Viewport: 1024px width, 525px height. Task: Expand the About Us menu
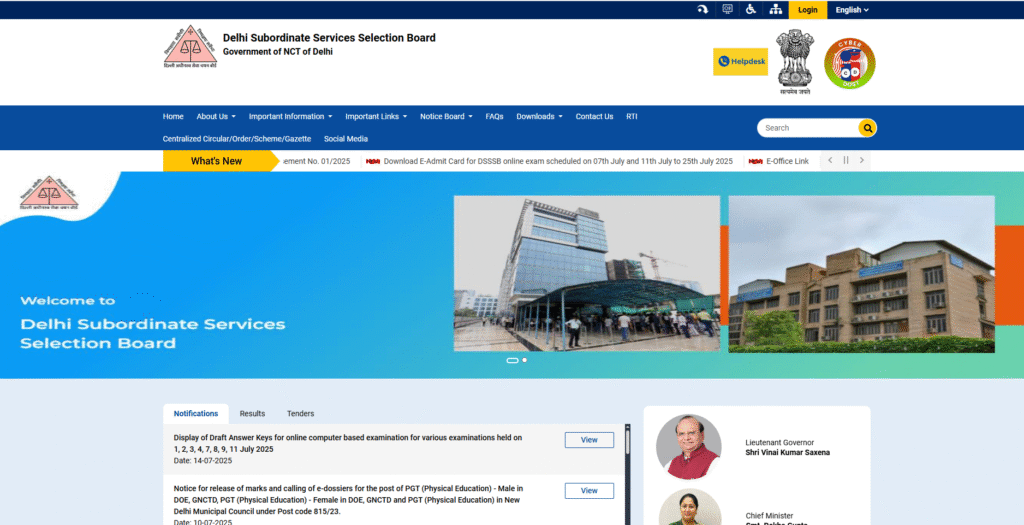[x=216, y=116]
